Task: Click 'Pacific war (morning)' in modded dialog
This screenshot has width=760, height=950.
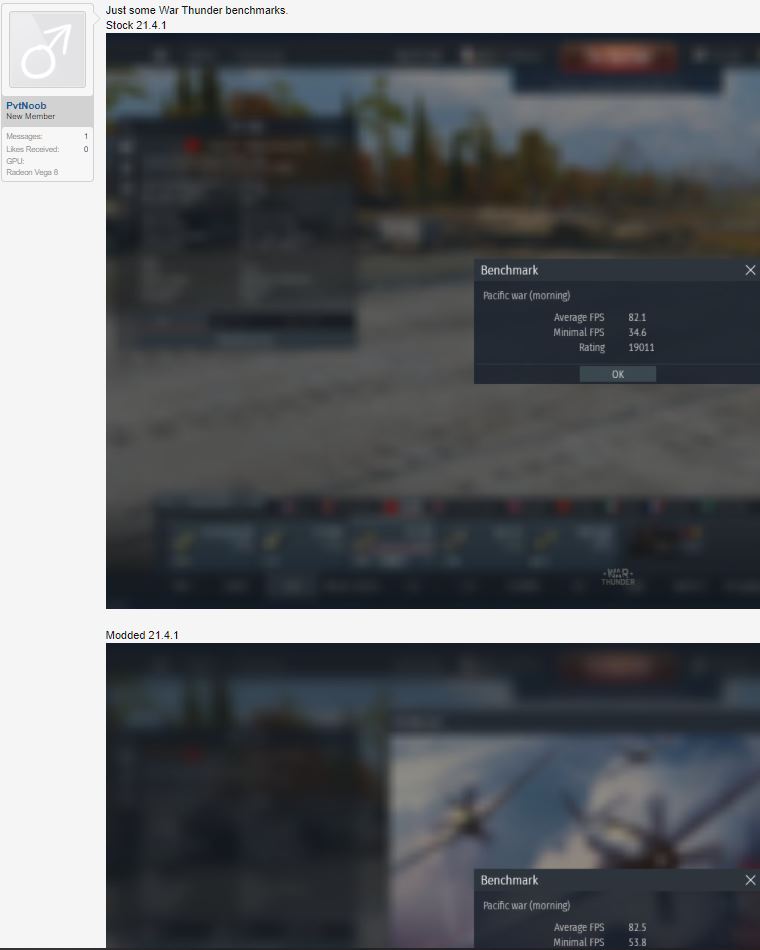Action: click(x=526, y=906)
